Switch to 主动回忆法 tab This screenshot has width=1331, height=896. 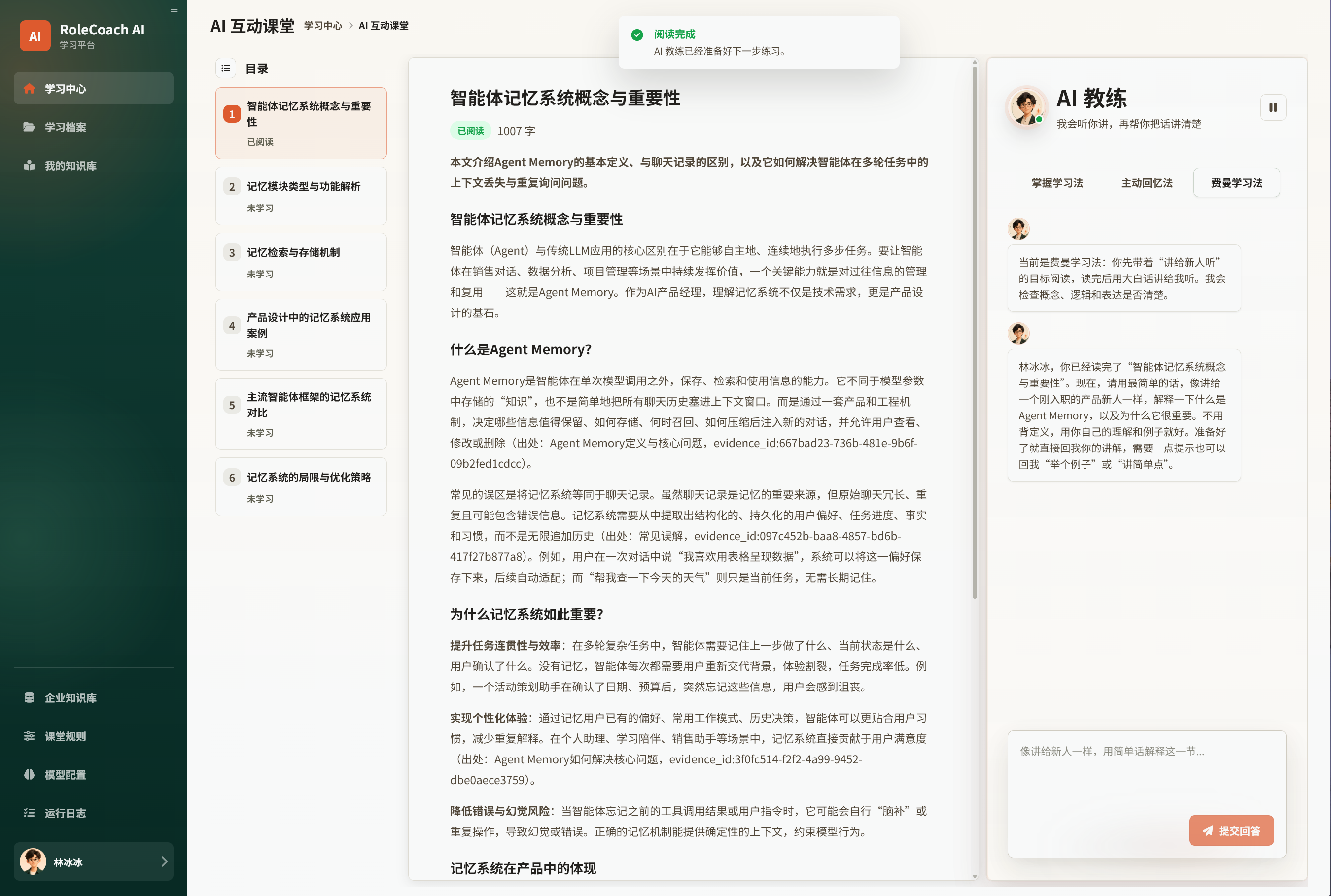[1147, 183]
